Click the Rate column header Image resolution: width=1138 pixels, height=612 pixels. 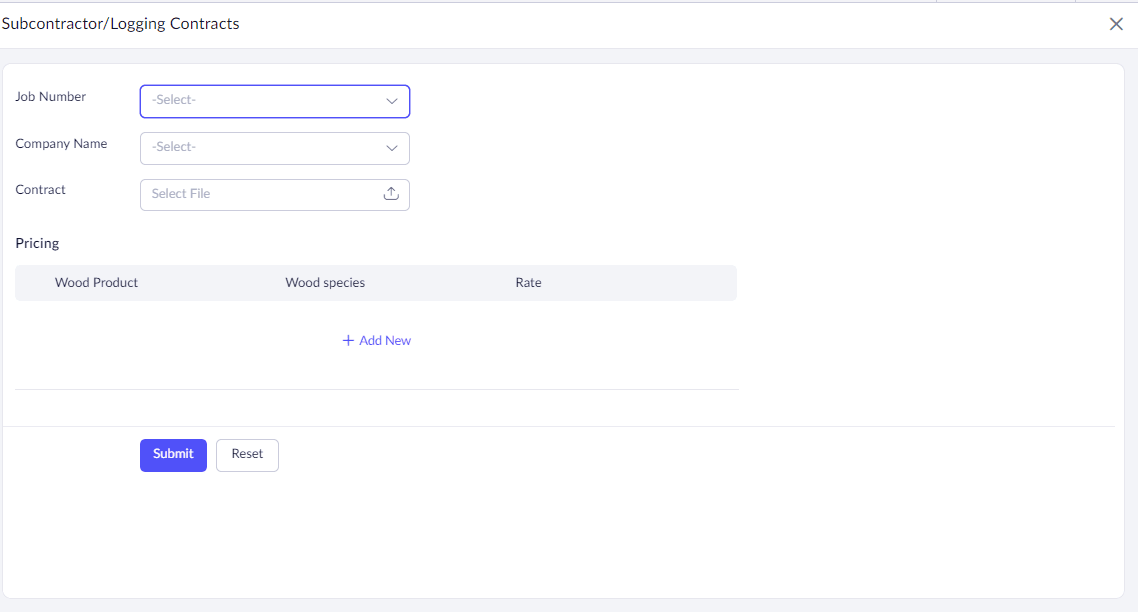click(x=528, y=283)
